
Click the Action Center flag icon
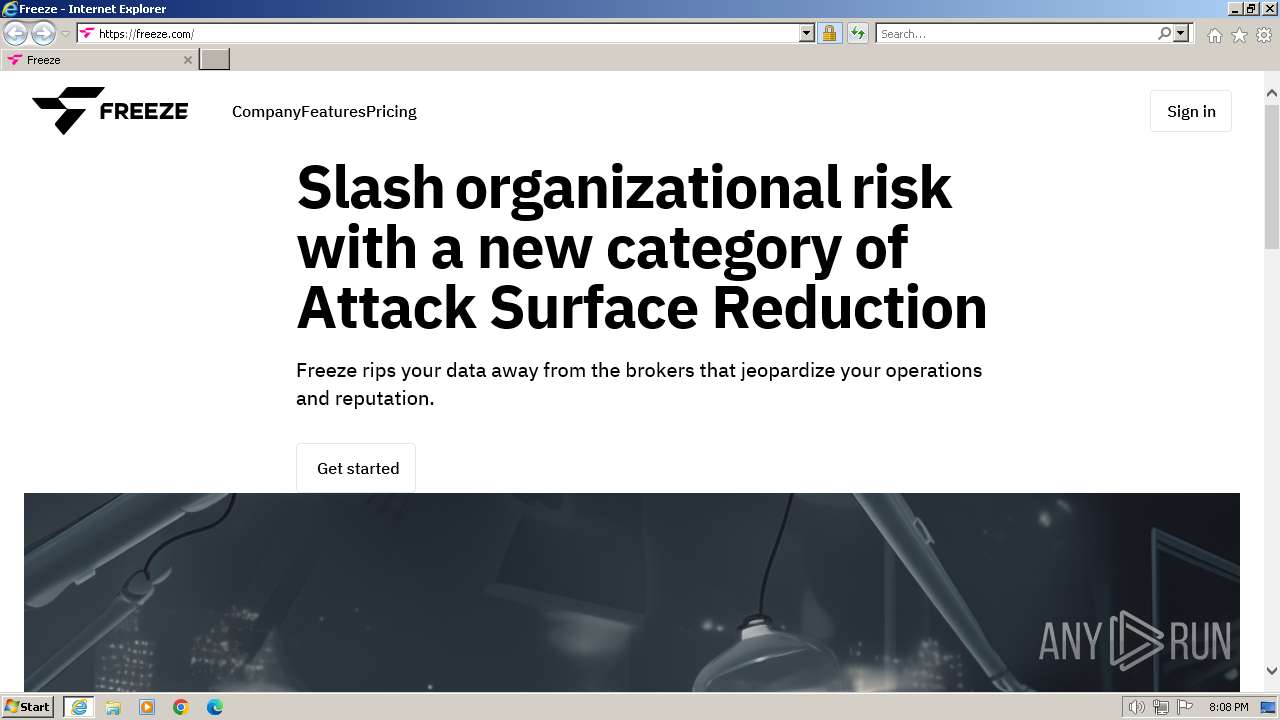pyautogui.click(x=1185, y=707)
